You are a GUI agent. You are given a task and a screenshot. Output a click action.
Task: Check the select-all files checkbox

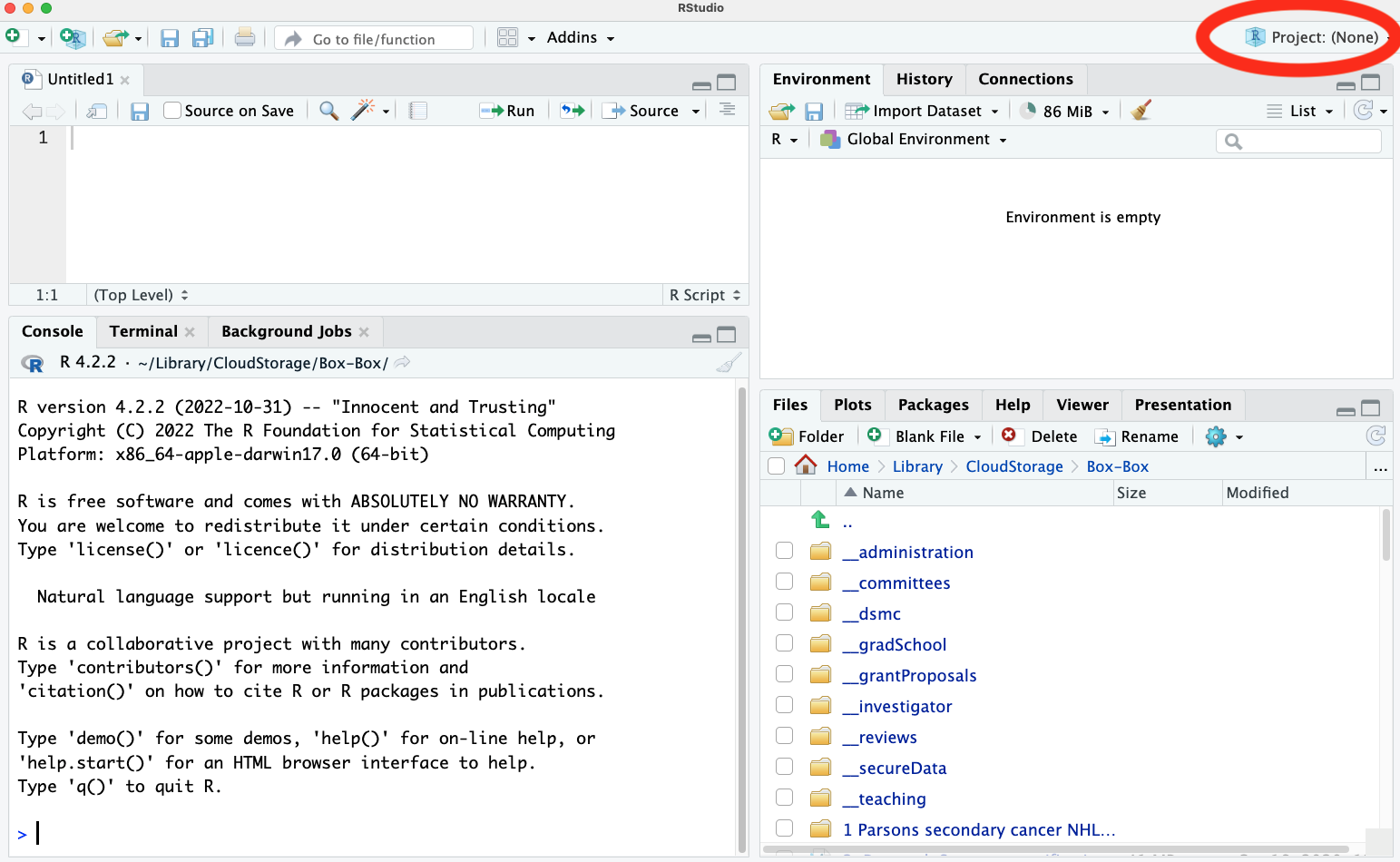click(776, 466)
